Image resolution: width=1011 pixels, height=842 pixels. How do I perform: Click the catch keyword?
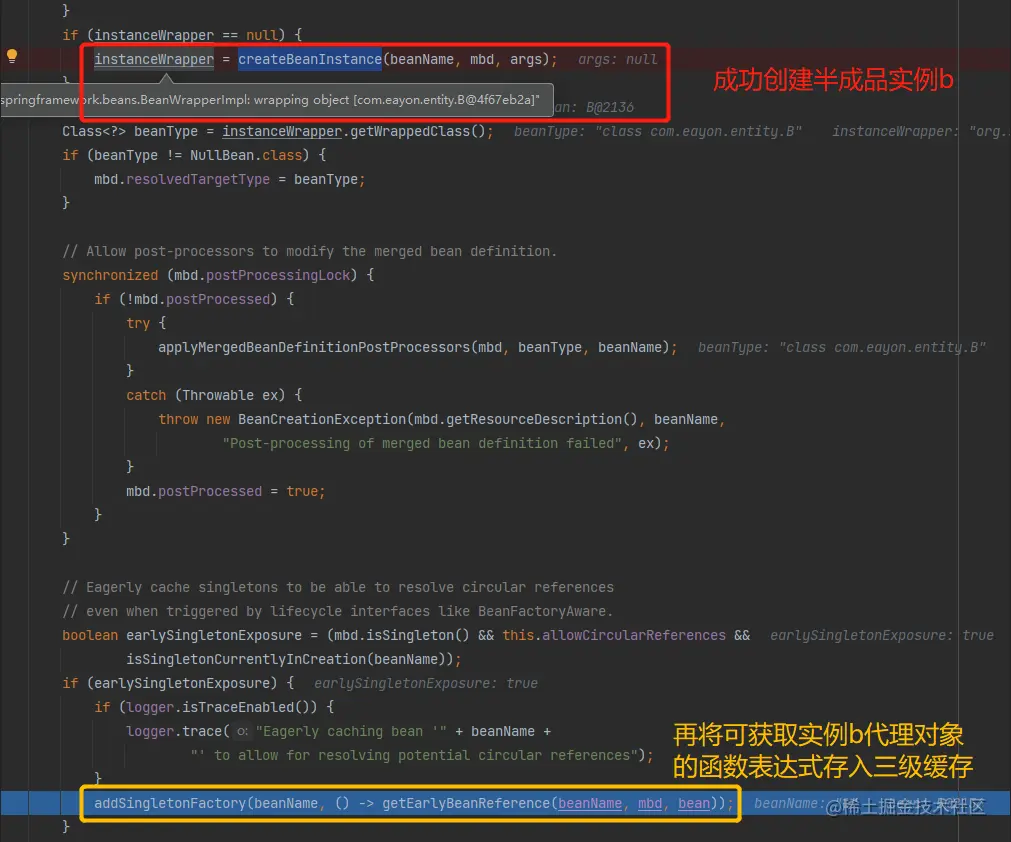[146, 395]
